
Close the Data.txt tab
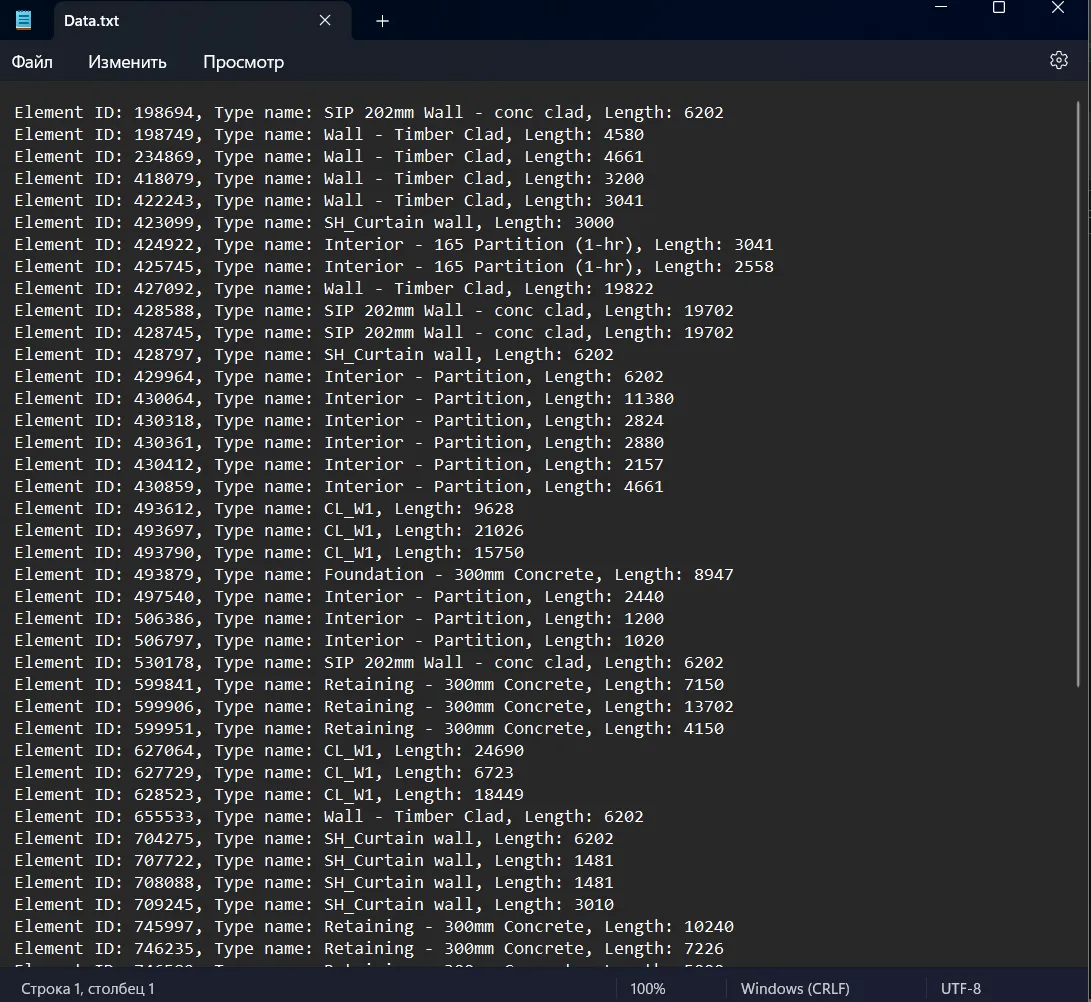325,20
